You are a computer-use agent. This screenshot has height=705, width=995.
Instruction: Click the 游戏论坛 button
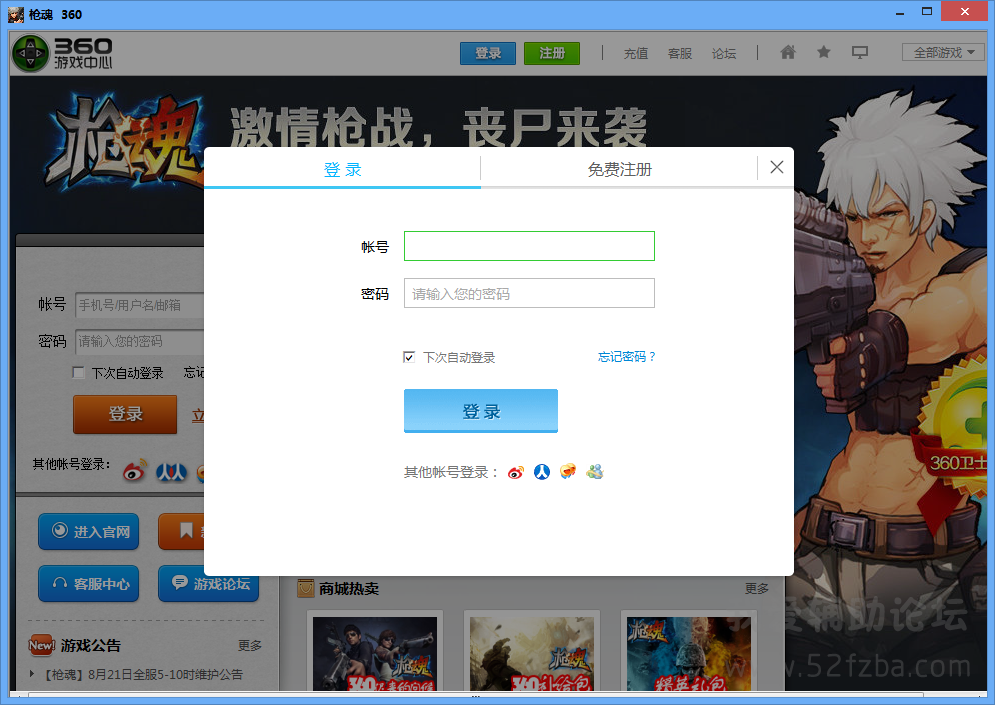click(x=209, y=583)
